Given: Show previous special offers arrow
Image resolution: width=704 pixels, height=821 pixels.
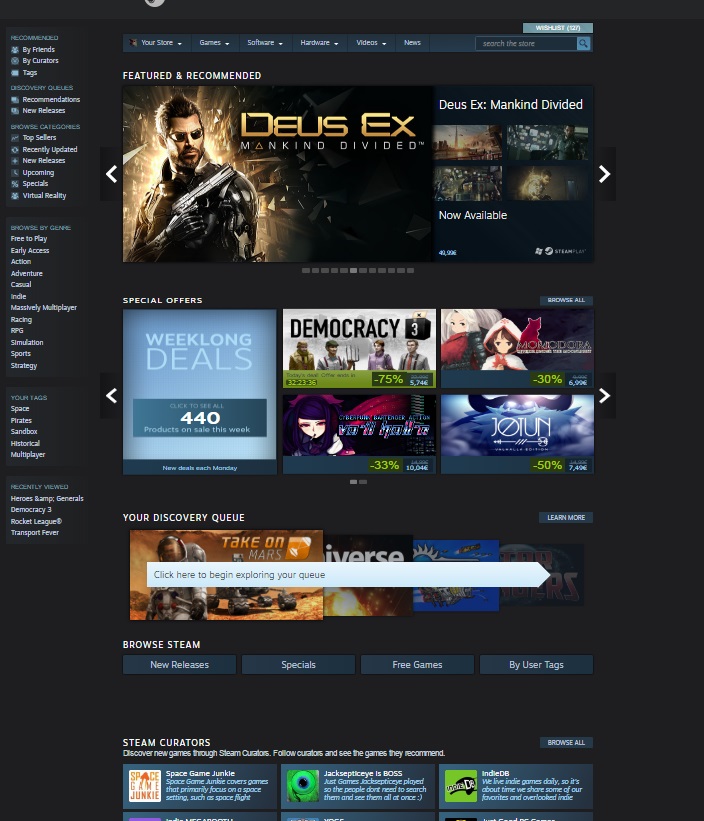Looking at the screenshot, I should [x=111, y=395].
